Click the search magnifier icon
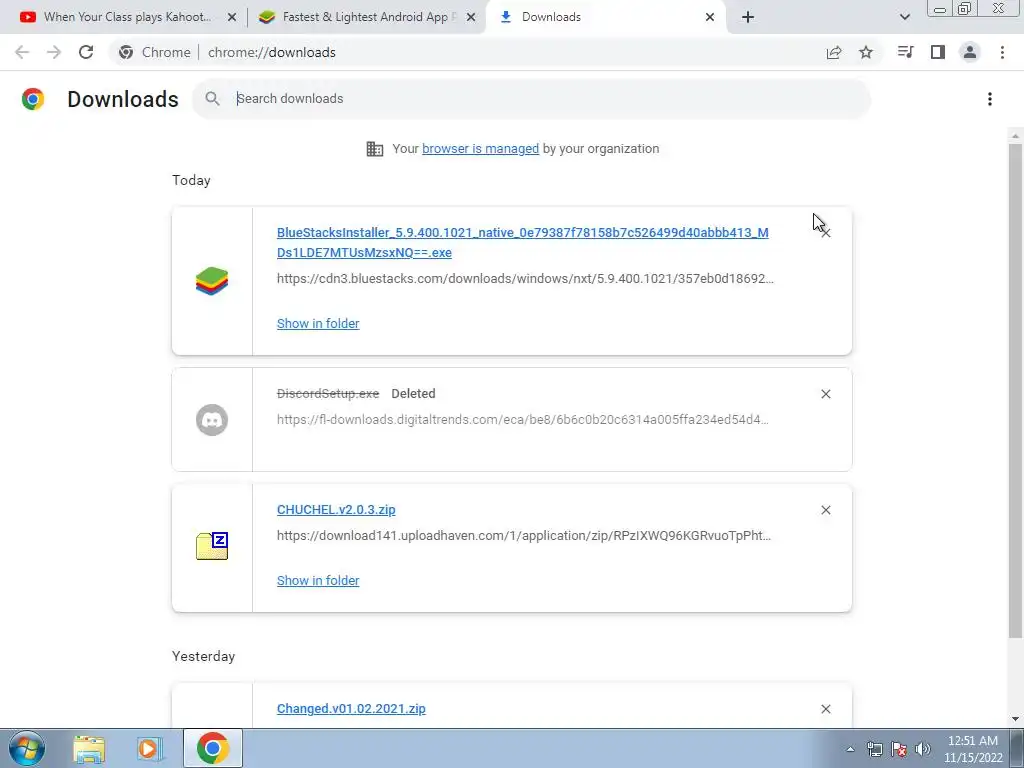 pos(212,99)
